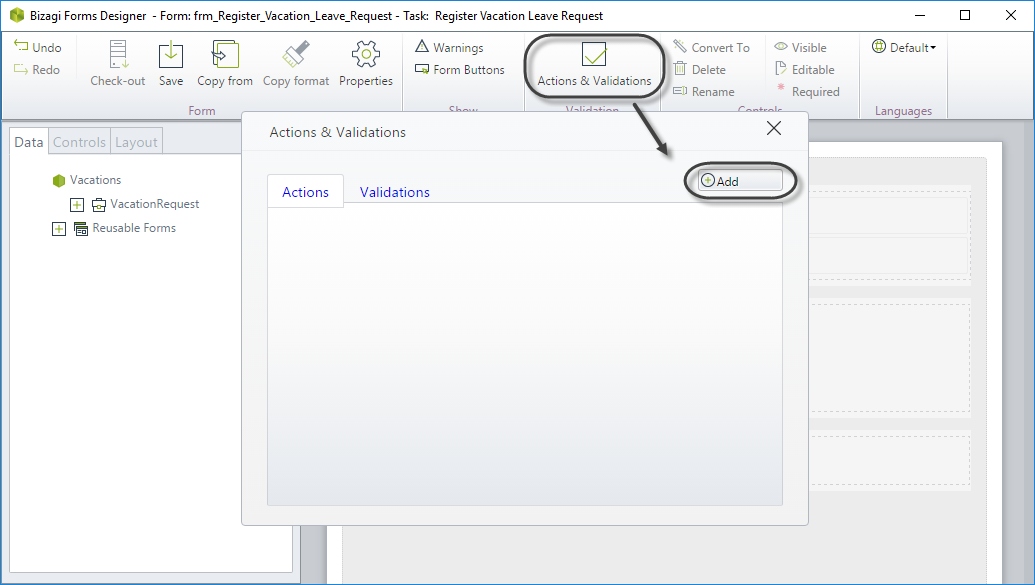This screenshot has width=1035, height=585.
Task: Toggle the Required asterisk option
Action: click(807, 91)
